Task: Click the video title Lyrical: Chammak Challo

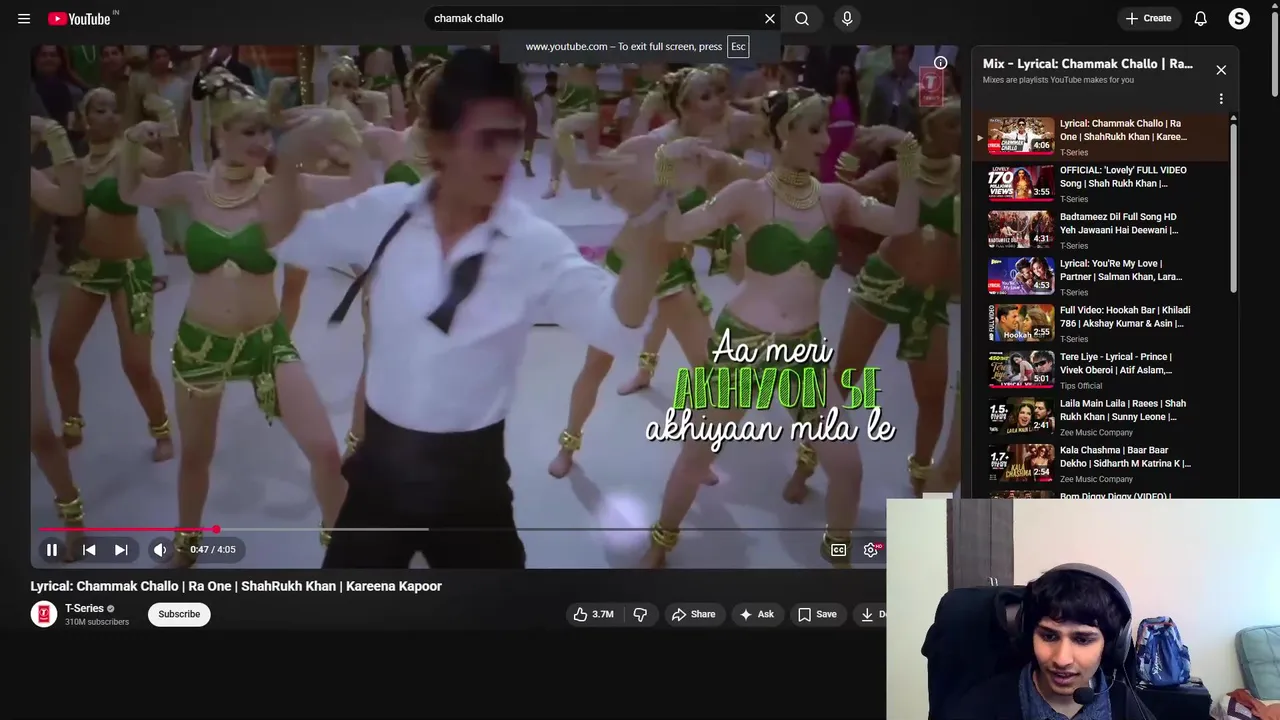Action: point(236,586)
